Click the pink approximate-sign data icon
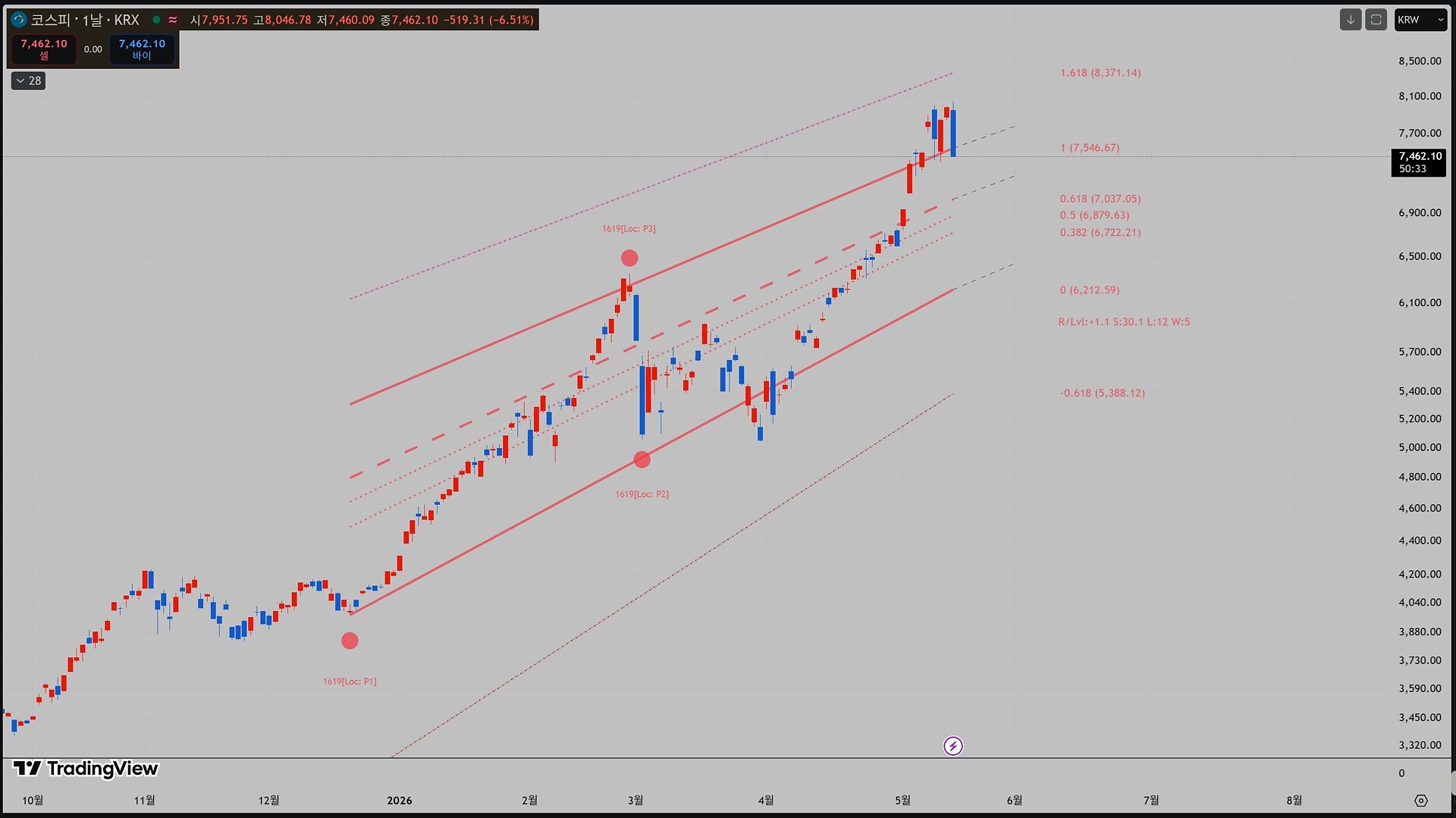Image resolution: width=1456 pixels, height=818 pixels. (173, 20)
